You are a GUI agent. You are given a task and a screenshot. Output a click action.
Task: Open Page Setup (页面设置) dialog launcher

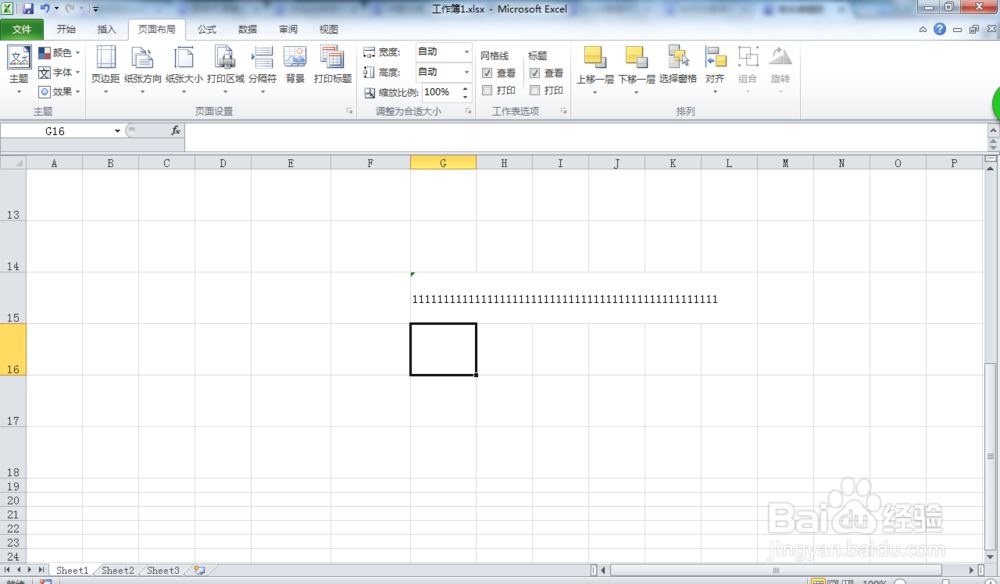349,111
